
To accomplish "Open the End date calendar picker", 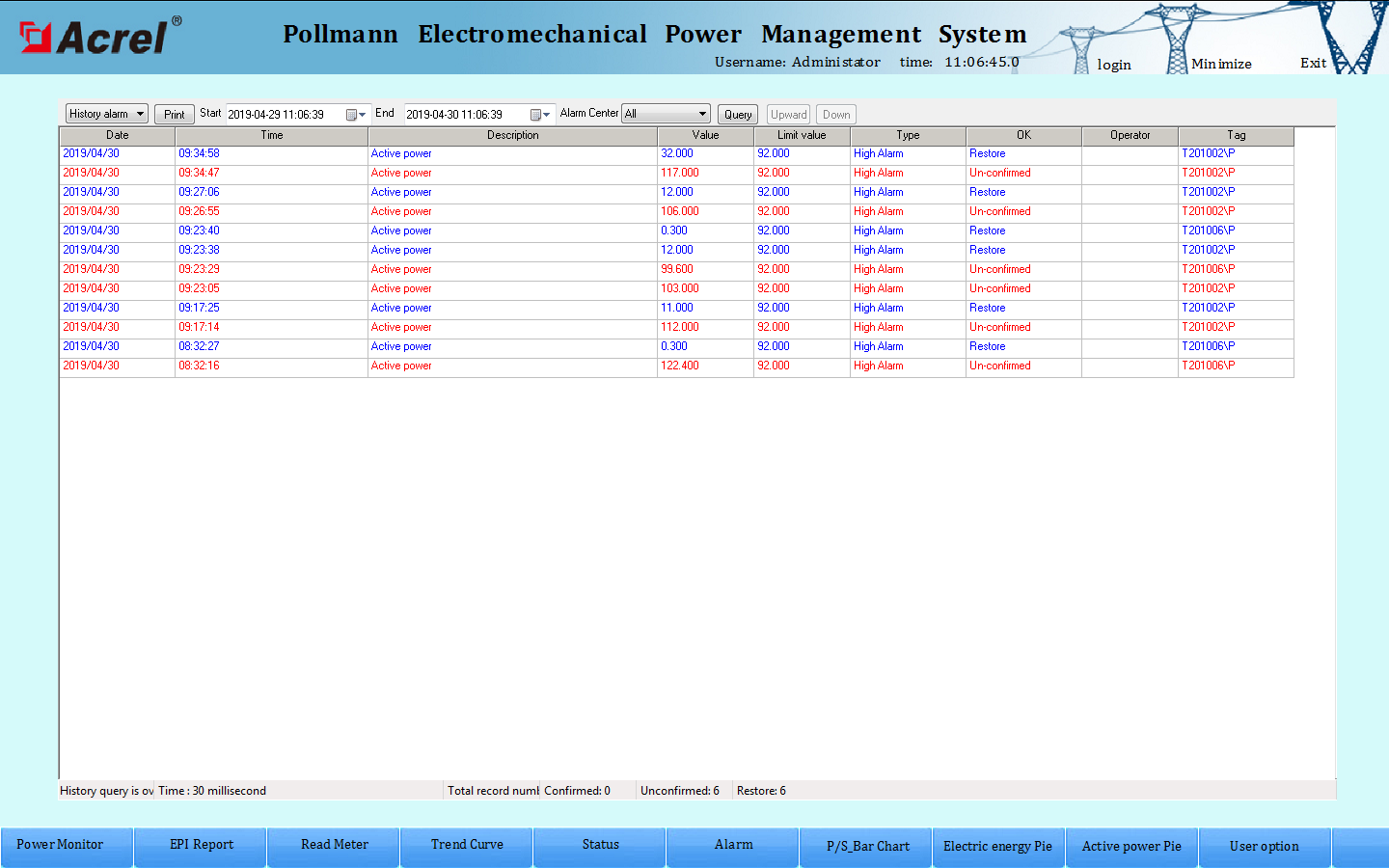I will [539, 115].
